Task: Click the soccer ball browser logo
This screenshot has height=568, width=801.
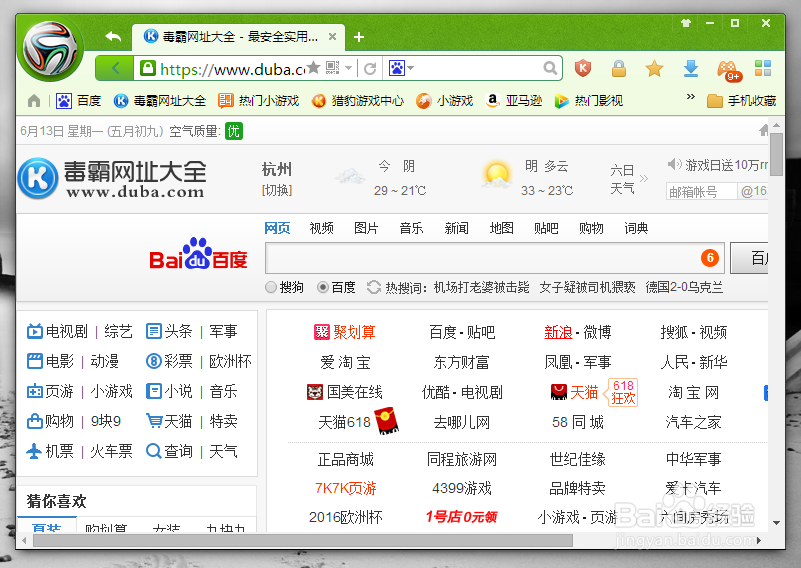Action: click(x=50, y=49)
